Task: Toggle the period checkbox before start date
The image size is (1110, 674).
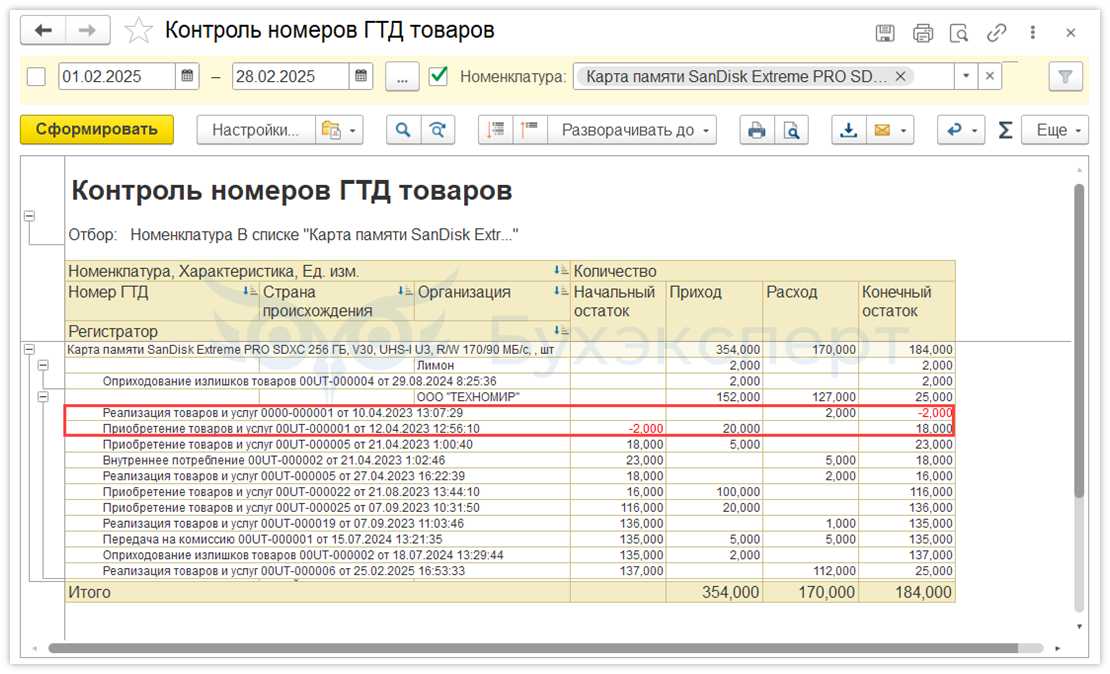Action: pyautogui.click(x=36, y=77)
